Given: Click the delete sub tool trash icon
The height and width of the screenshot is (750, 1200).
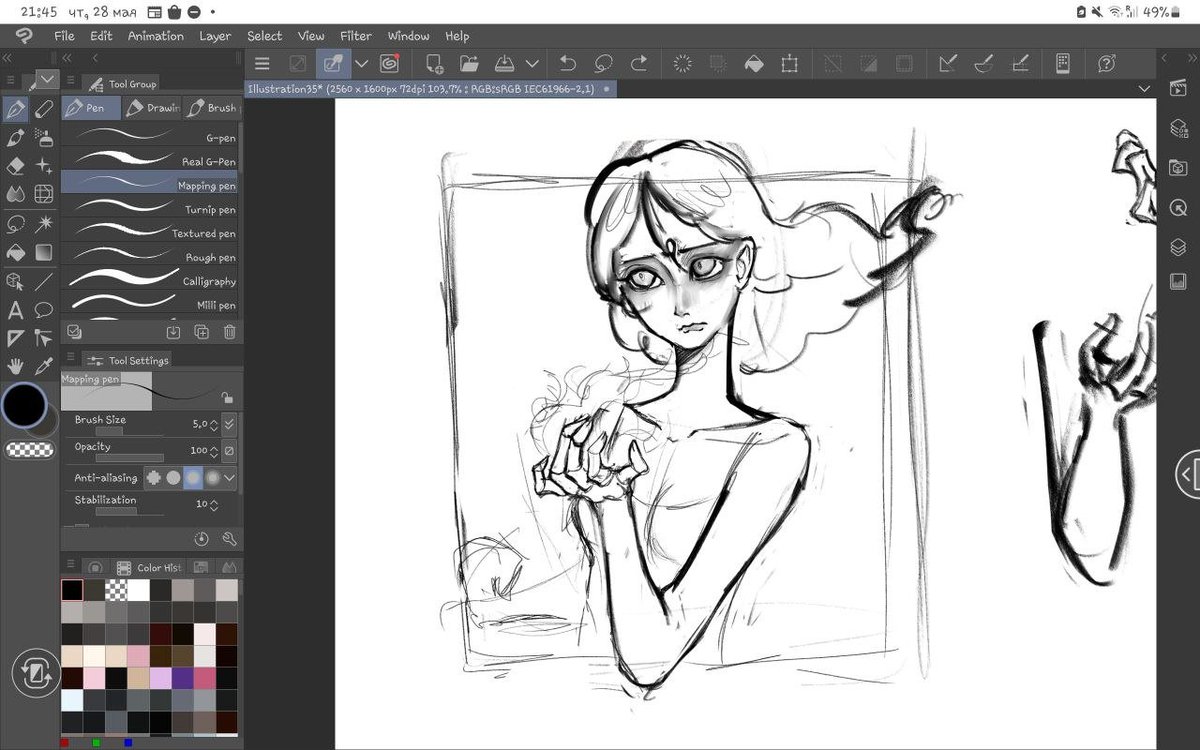Looking at the screenshot, I should coord(229,332).
